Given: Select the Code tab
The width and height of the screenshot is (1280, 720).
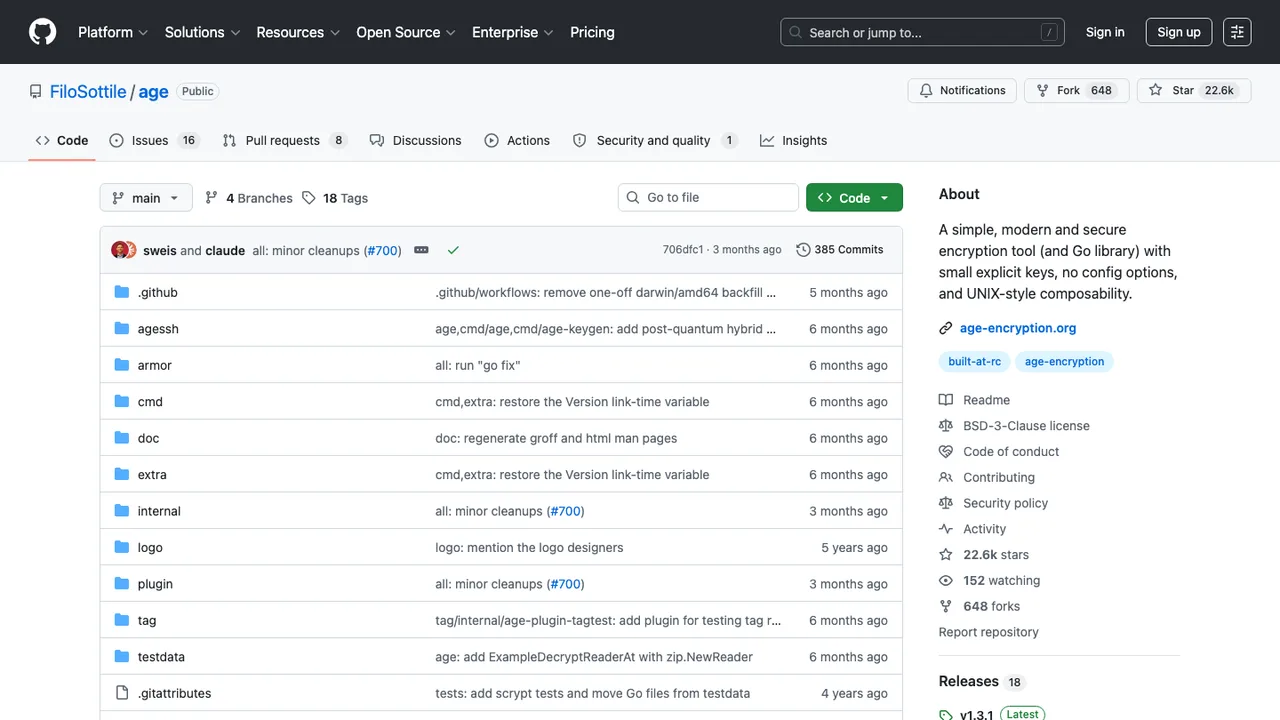Looking at the screenshot, I should tap(62, 141).
